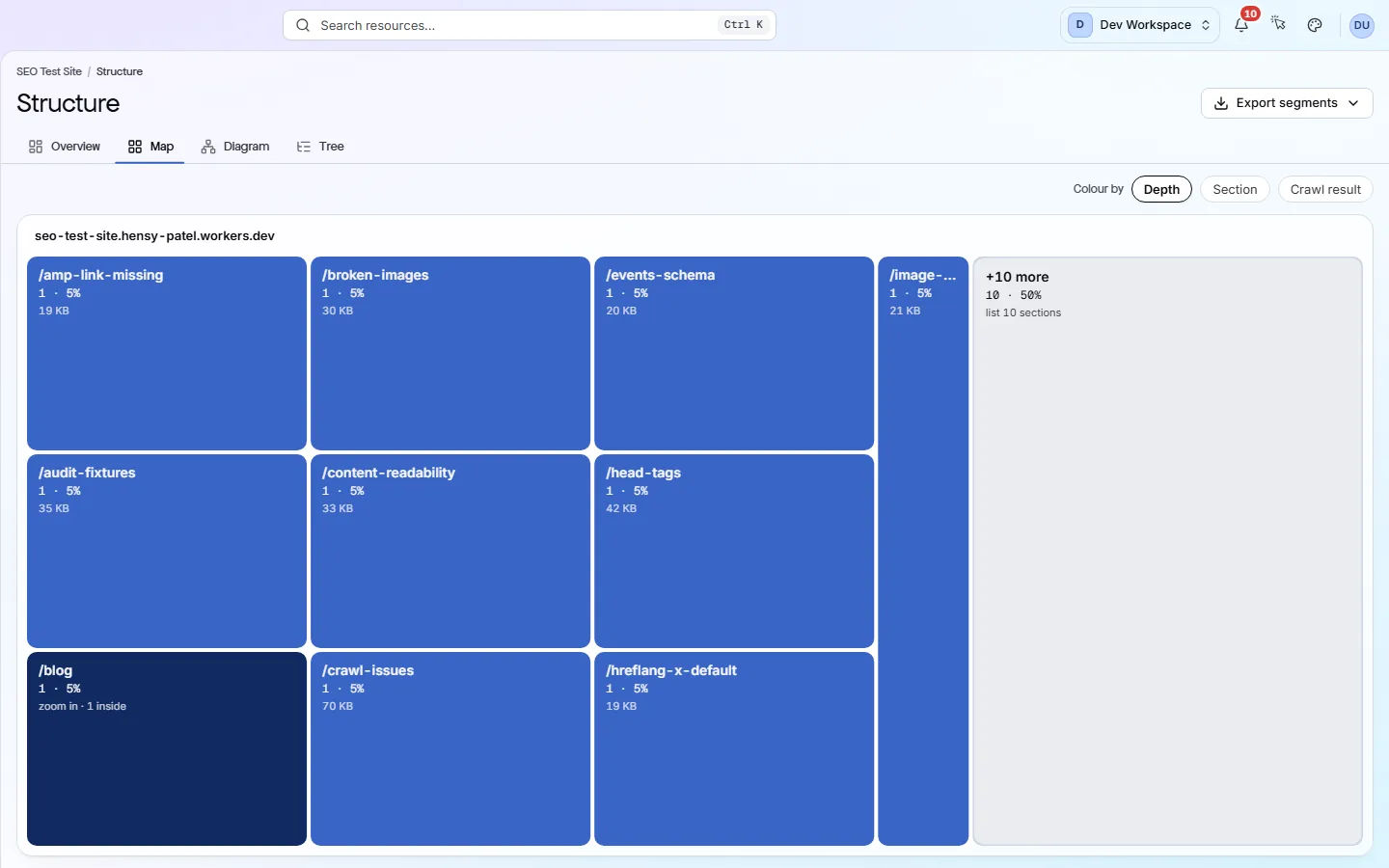The height and width of the screenshot is (868, 1389).
Task: Colour the map by Crawl result
Action: coord(1325,189)
